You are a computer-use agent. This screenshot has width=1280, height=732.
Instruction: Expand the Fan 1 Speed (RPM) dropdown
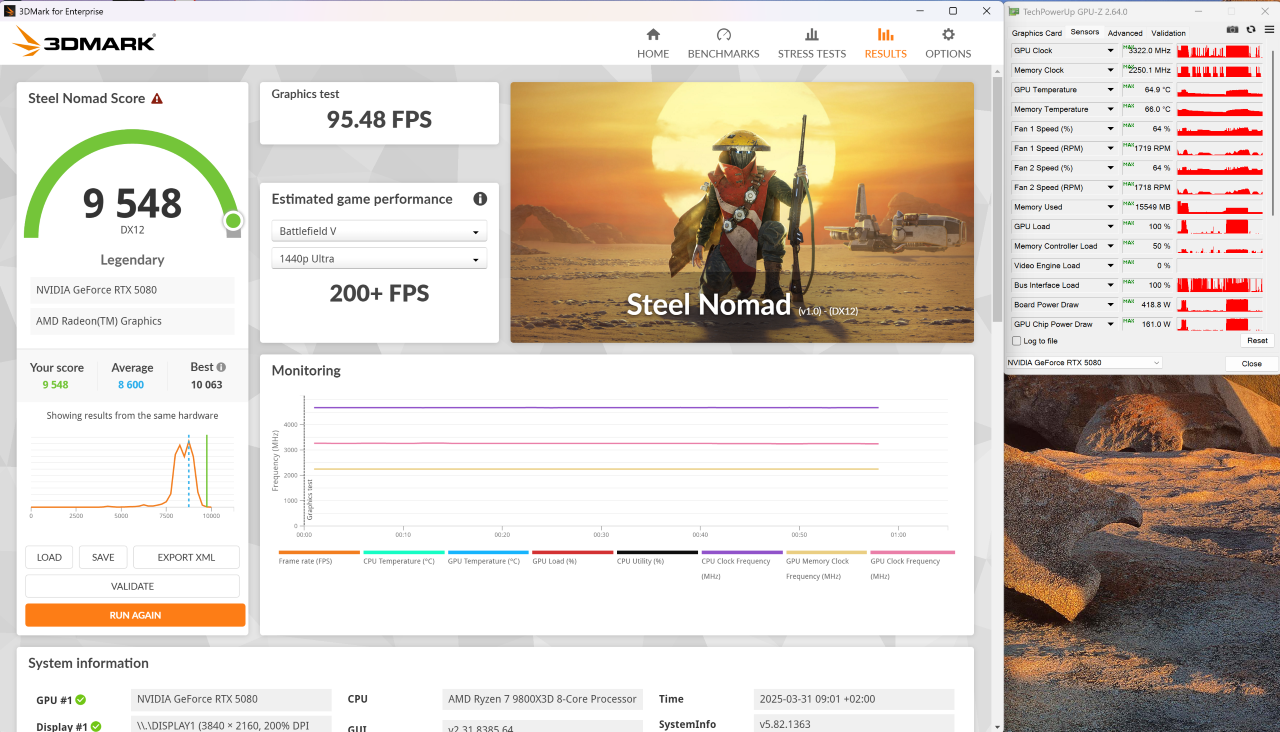pos(1110,148)
